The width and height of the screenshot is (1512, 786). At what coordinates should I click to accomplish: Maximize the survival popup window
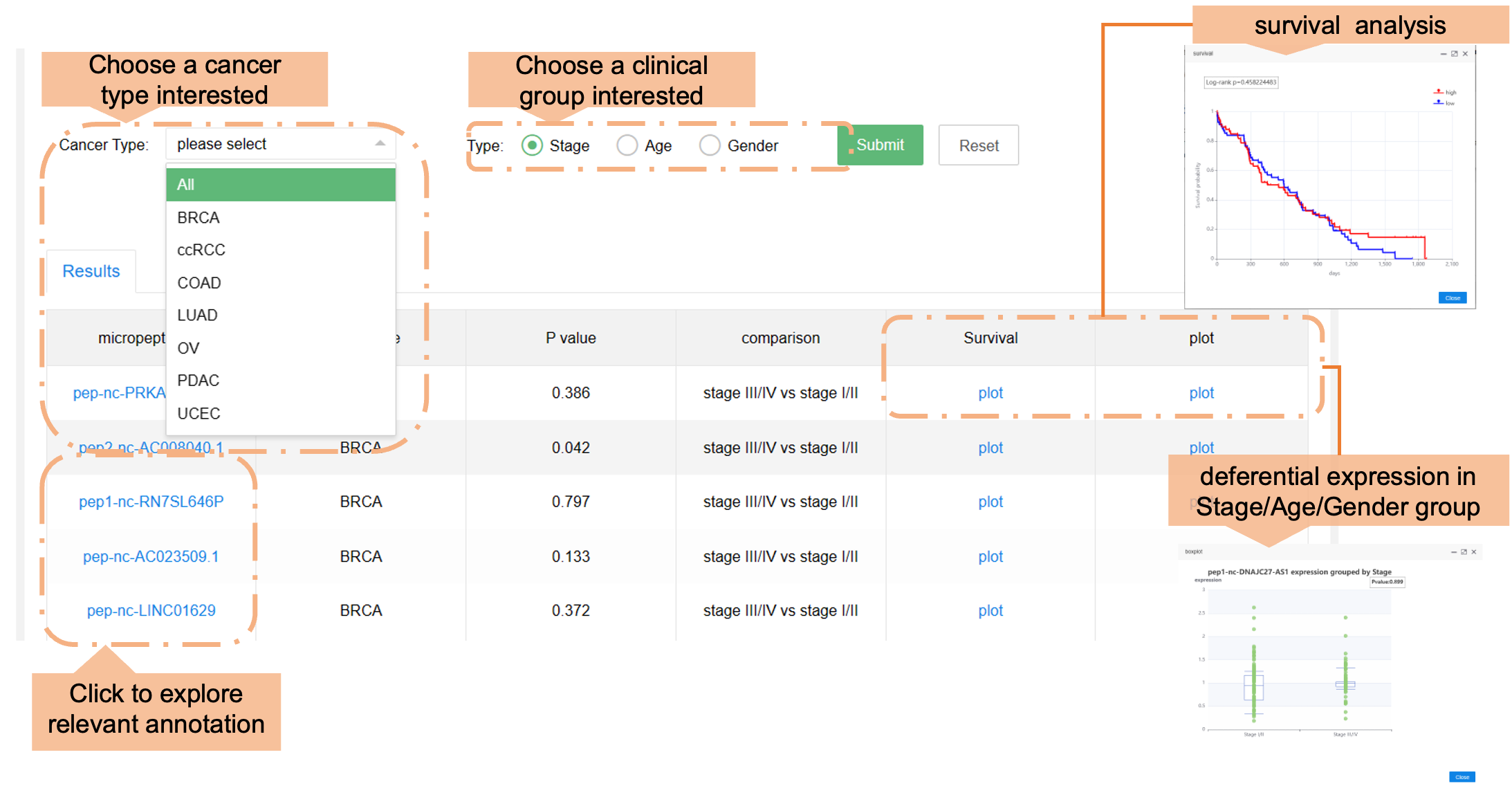1454,54
